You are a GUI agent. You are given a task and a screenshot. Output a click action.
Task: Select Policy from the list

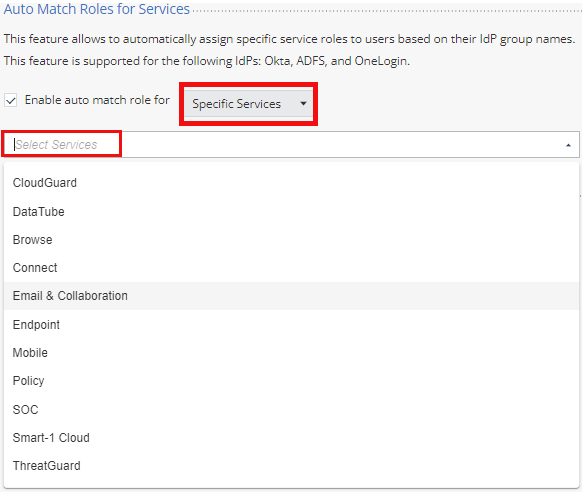click(x=291, y=381)
